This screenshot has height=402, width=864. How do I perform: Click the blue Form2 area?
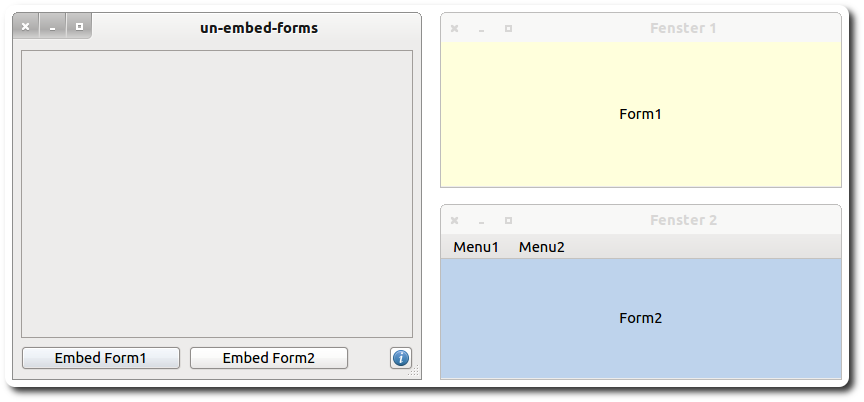coord(640,340)
